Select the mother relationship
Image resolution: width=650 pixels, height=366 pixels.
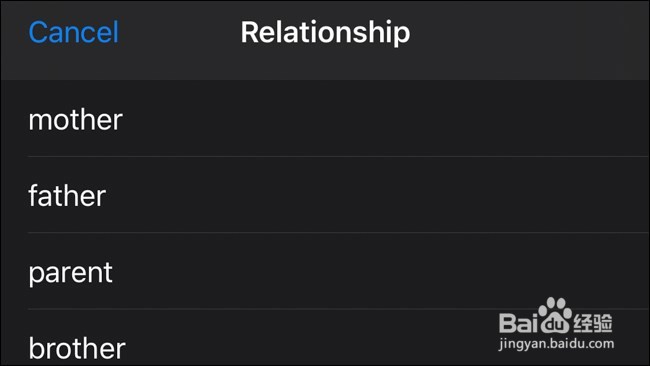pos(325,119)
